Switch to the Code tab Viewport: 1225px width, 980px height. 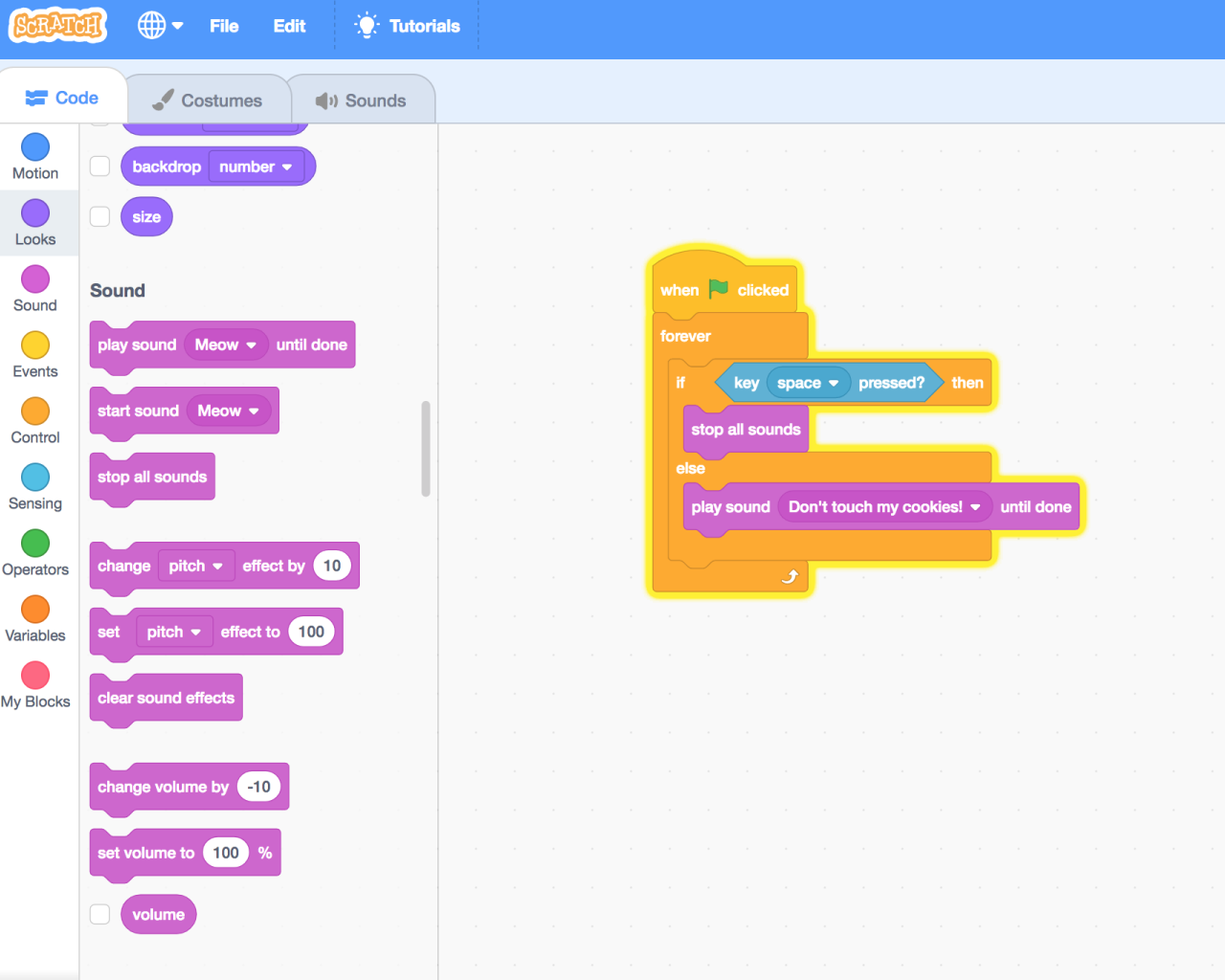(x=62, y=98)
